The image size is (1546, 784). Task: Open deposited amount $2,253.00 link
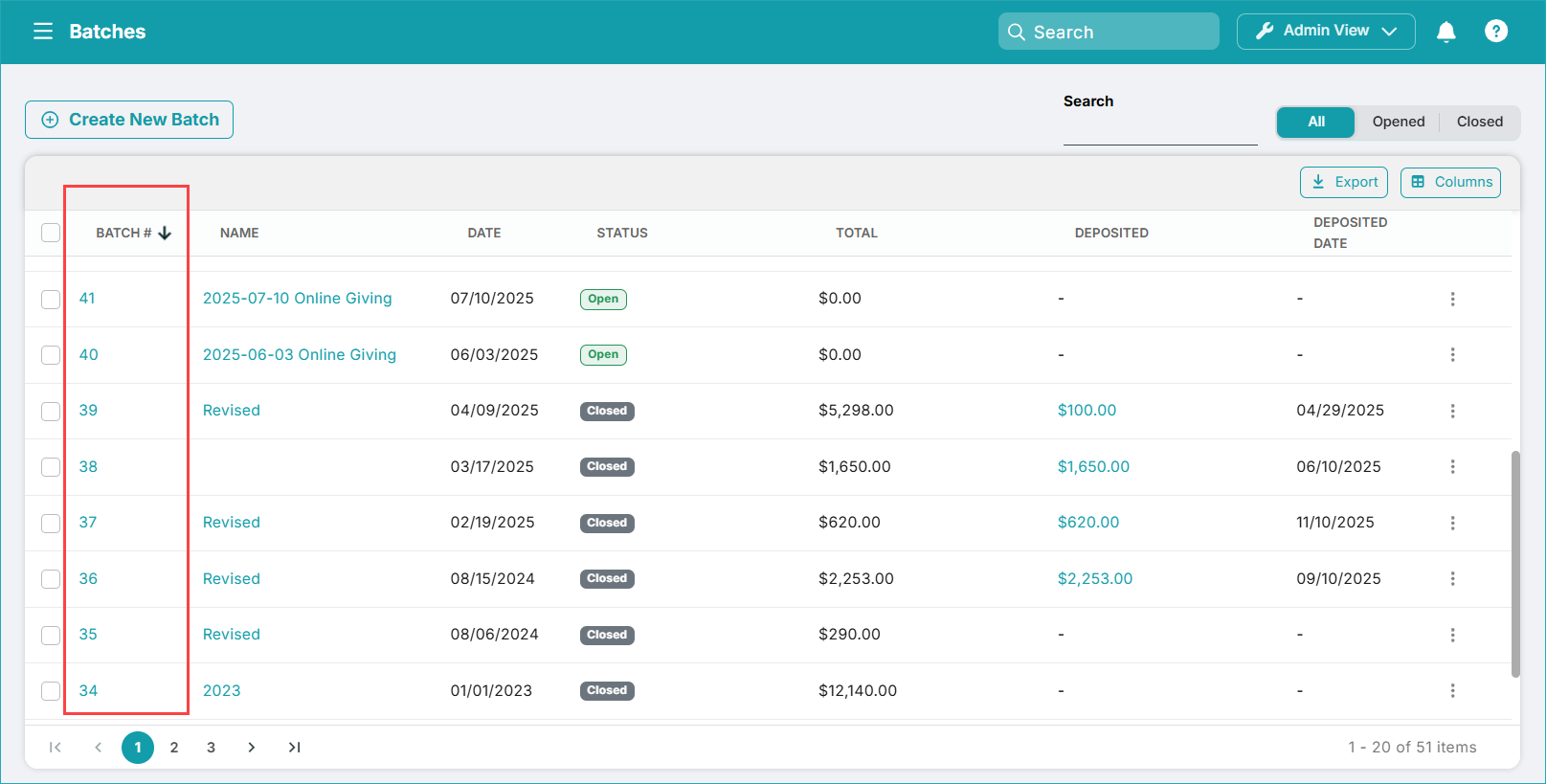(1095, 578)
